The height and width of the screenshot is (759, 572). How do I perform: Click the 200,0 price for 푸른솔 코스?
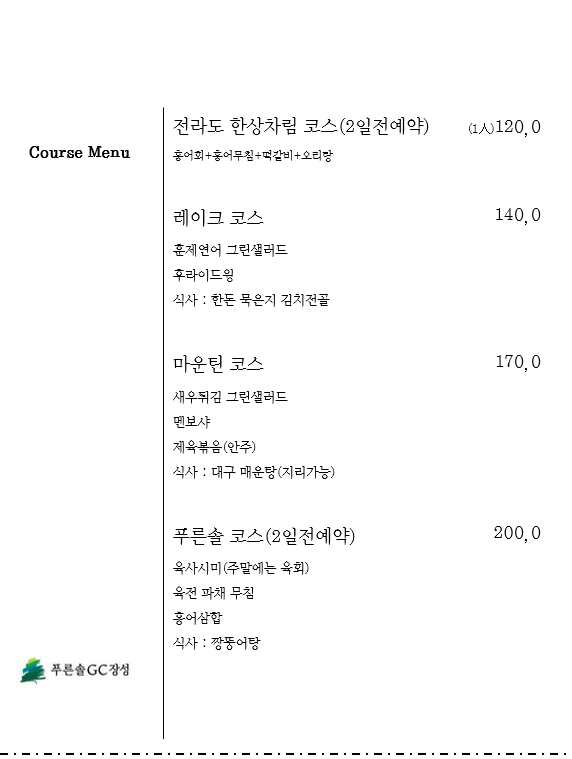pos(517,532)
